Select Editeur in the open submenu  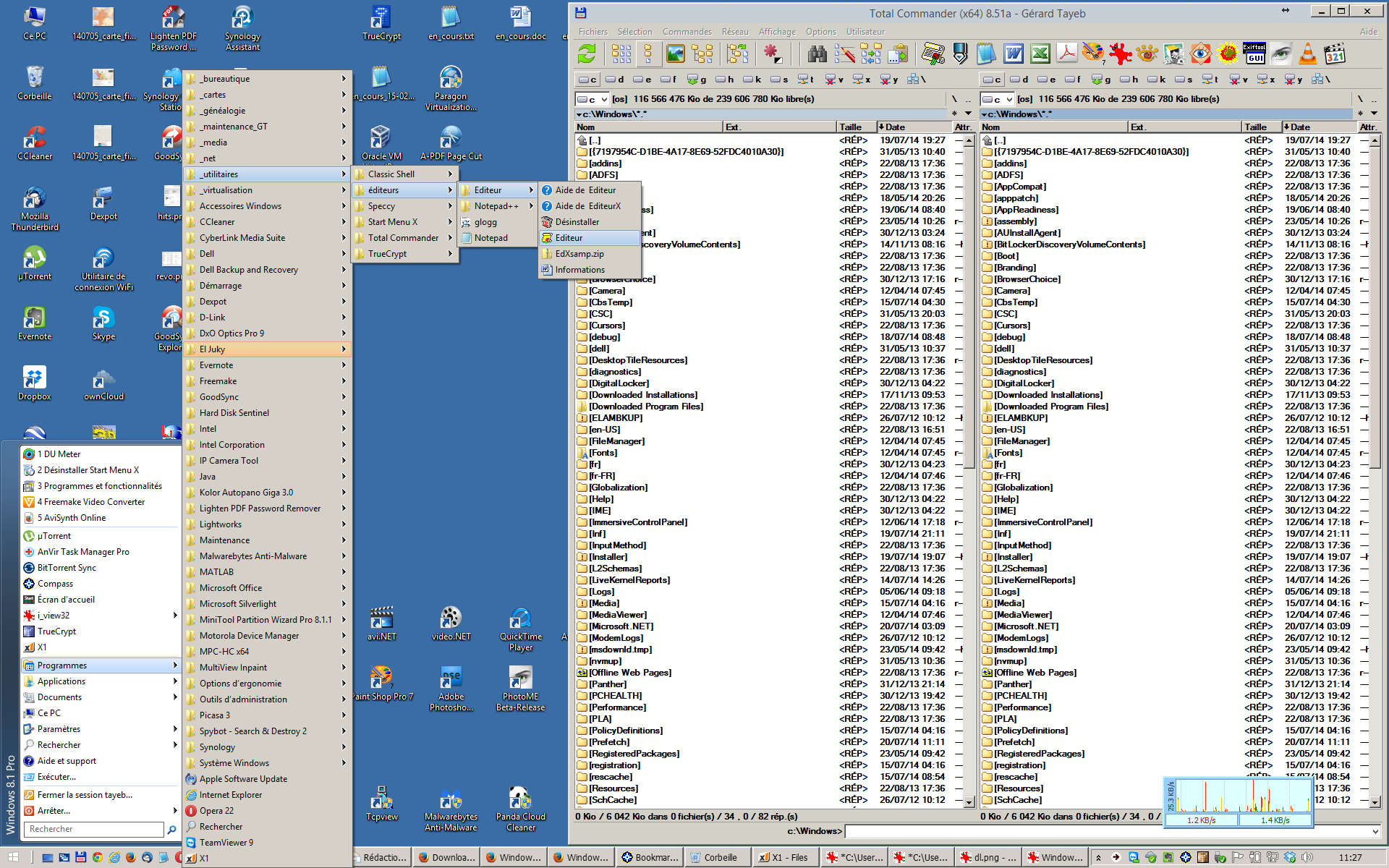590,238
